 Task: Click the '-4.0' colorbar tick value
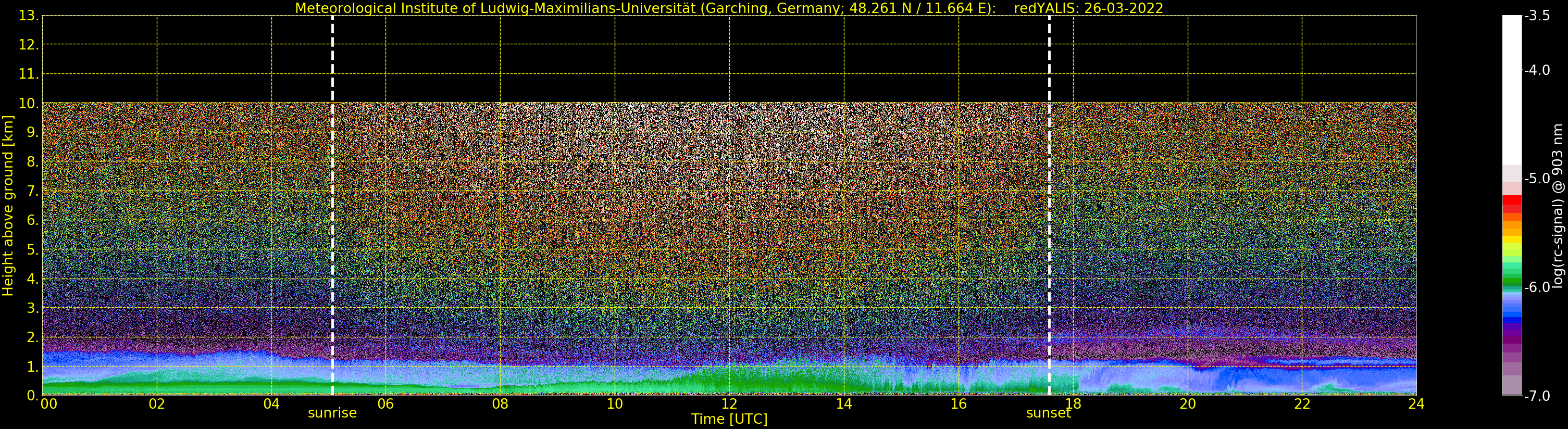(1537, 70)
